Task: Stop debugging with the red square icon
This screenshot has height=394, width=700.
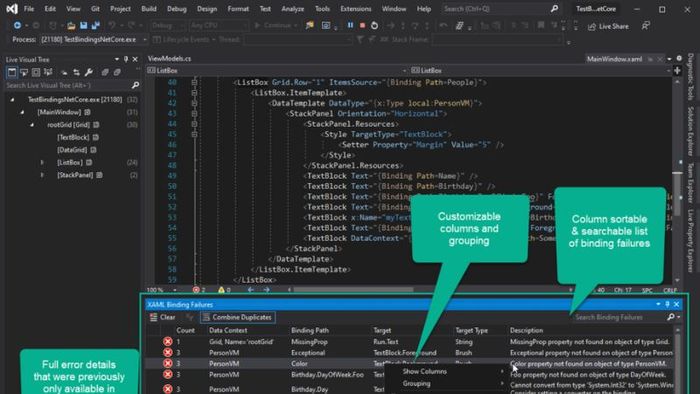Action: pyautogui.click(x=362, y=25)
